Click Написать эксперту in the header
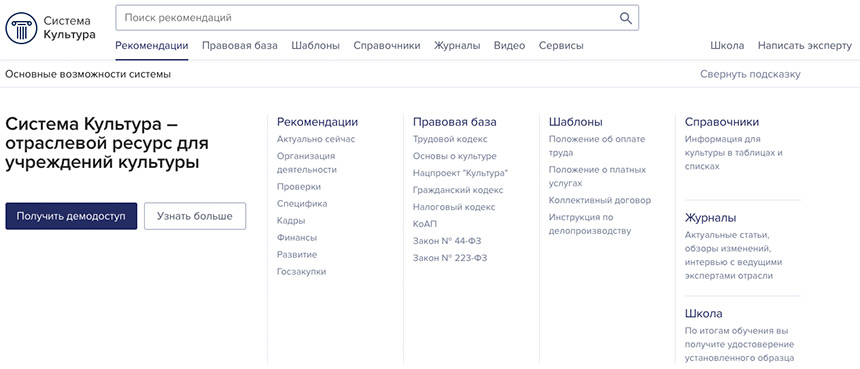Image resolution: width=860 pixels, height=369 pixels. tap(805, 46)
